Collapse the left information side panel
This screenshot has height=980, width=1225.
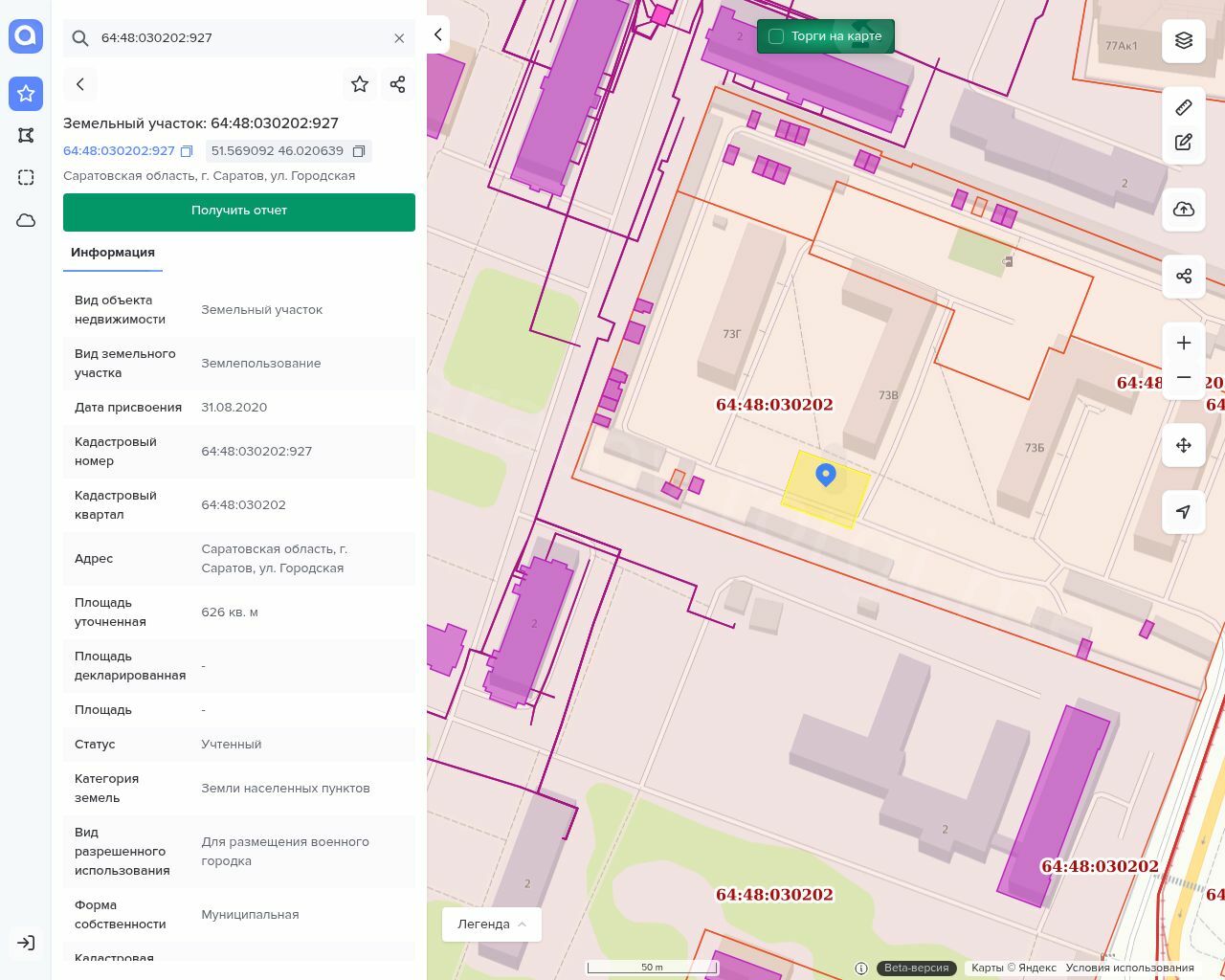(437, 35)
